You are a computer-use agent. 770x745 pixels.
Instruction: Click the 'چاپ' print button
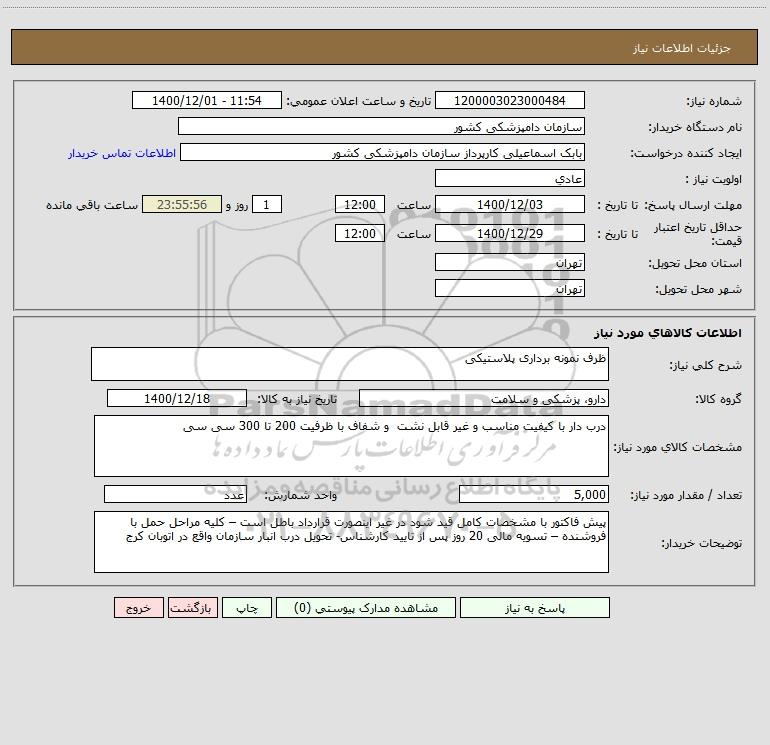[x=247, y=608]
